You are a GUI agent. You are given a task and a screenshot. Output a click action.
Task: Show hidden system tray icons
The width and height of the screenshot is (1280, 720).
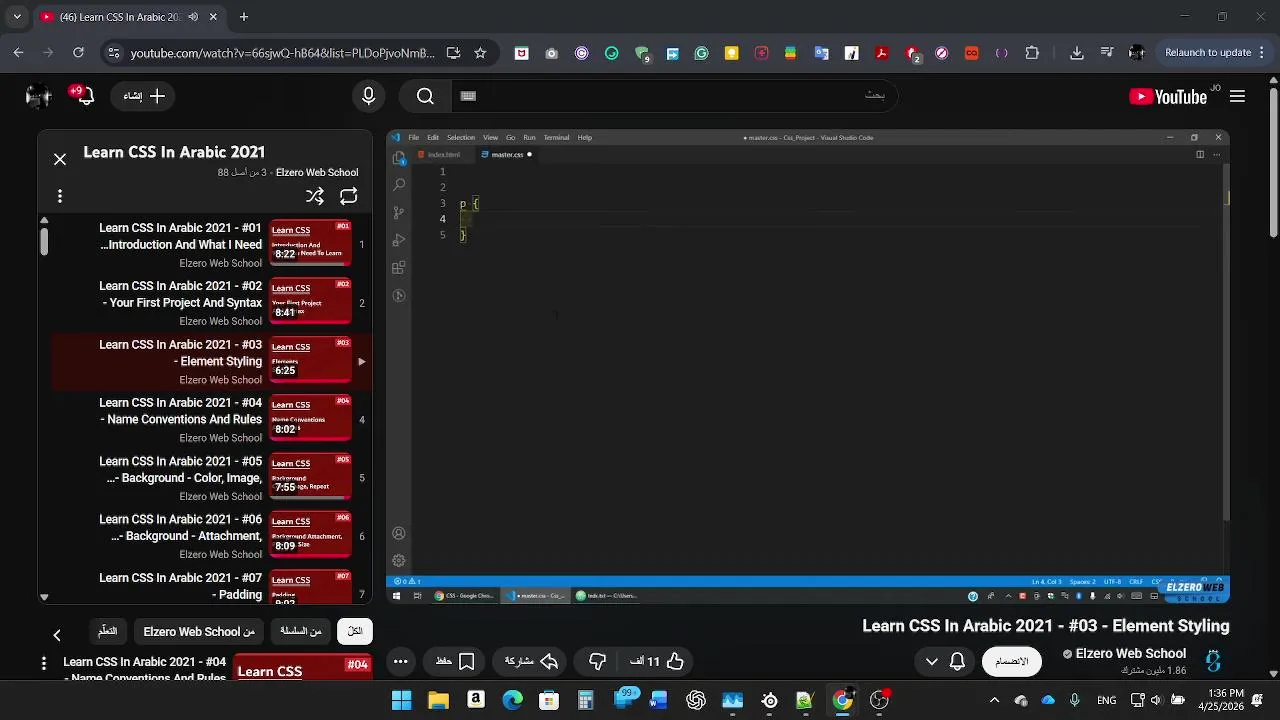coord(994,700)
